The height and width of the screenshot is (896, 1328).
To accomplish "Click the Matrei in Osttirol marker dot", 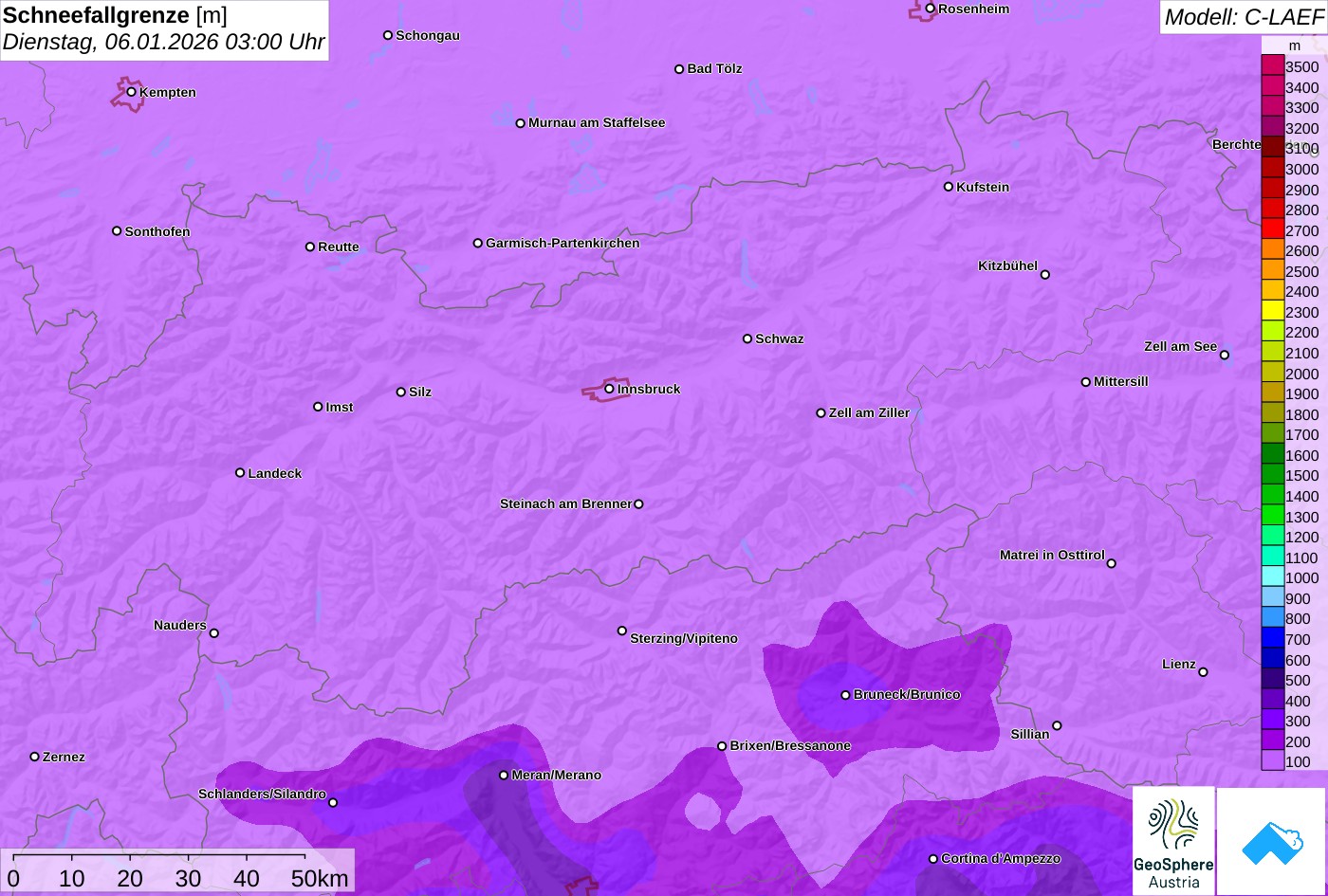I will [x=1112, y=563].
